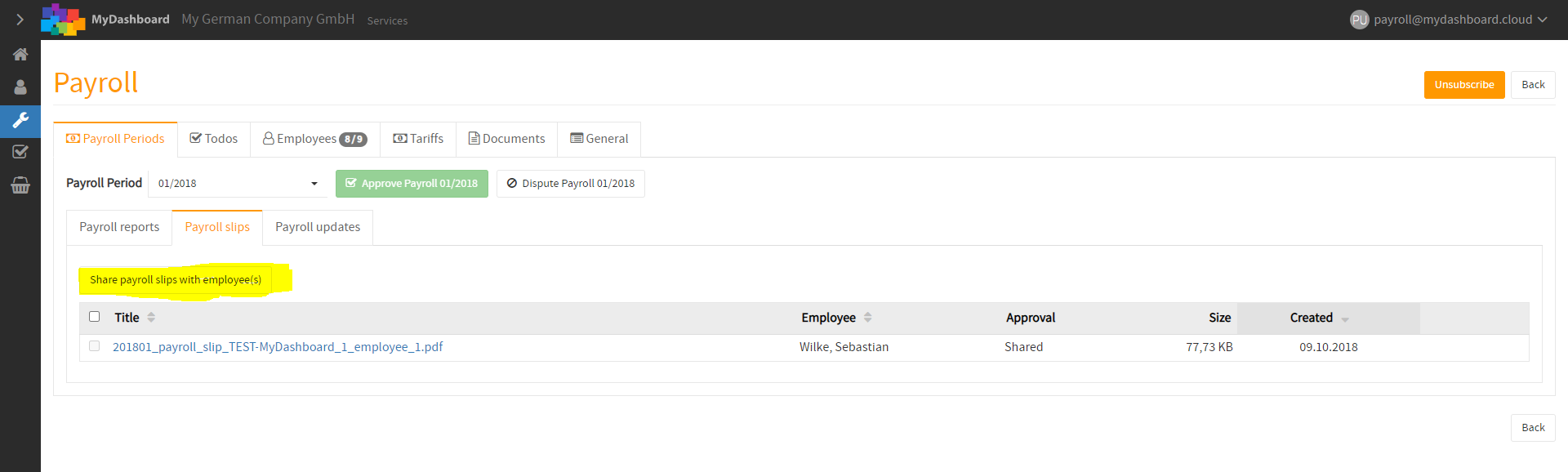Image resolution: width=1568 pixels, height=472 pixels.
Task: Open the Payroll slips sub-tab
Action: tap(217, 227)
